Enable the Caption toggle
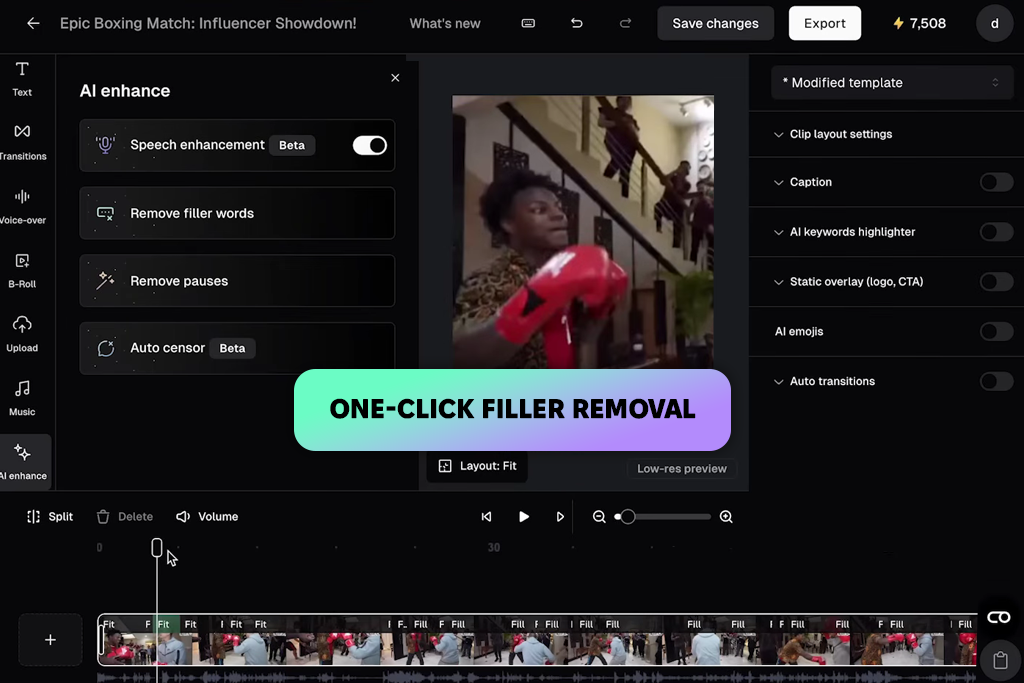This screenshot has width=1024, height=683. pos(997,182)
